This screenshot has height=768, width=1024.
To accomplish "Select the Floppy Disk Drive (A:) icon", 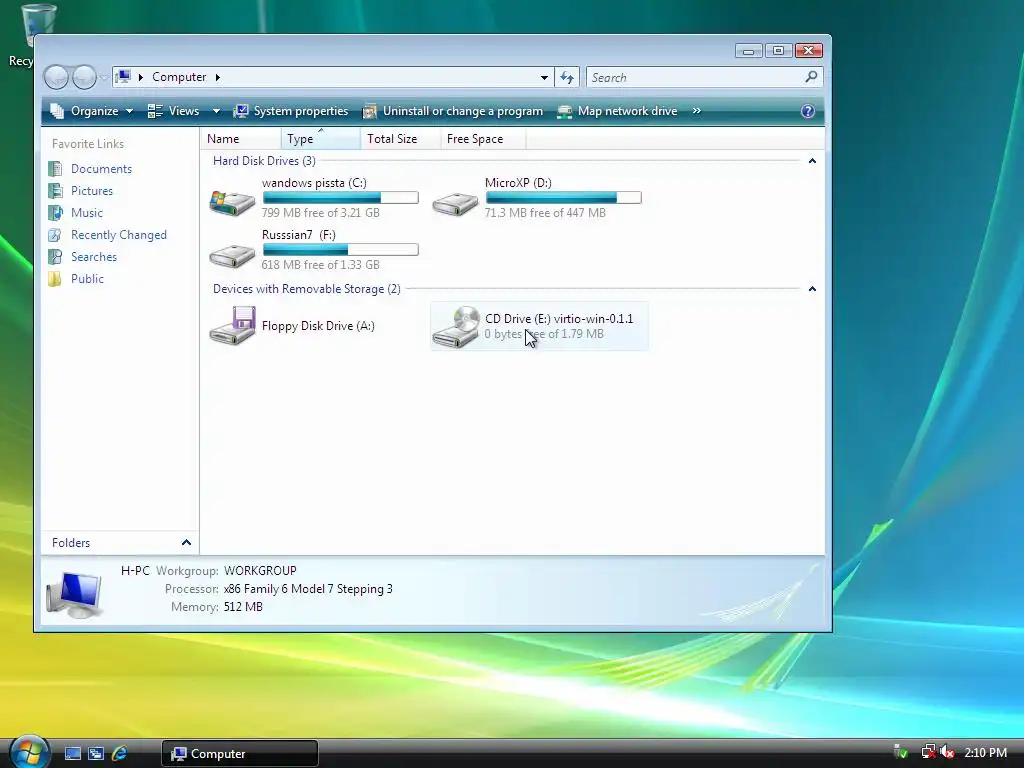I will pos(232,325).
